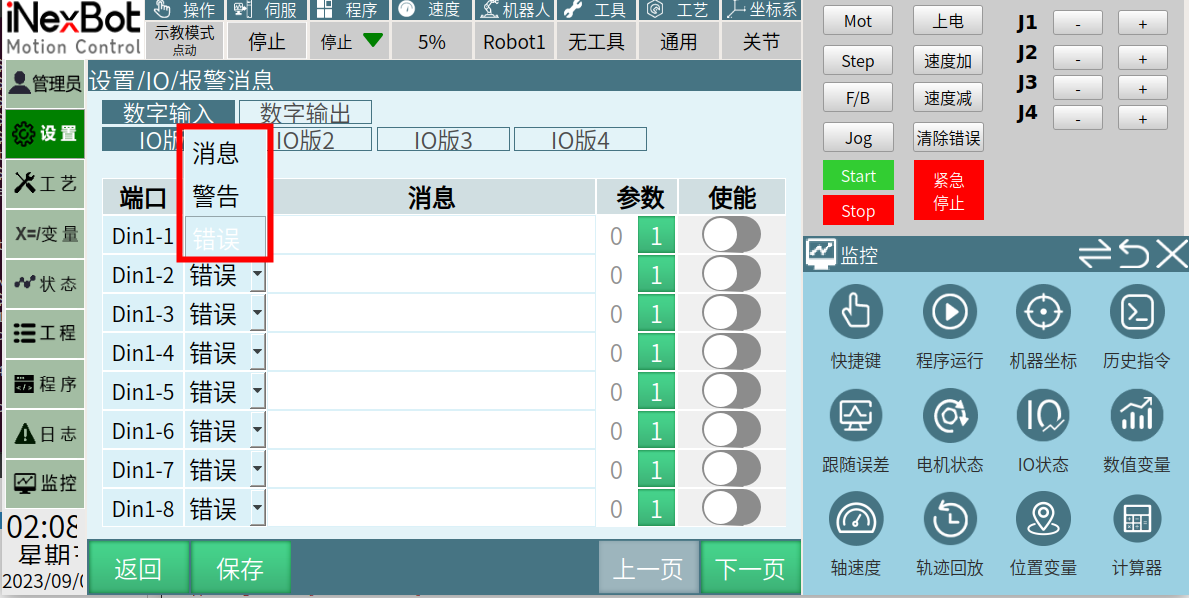
Task: Enable the switch for Din1-4
Action: point(731,352)
